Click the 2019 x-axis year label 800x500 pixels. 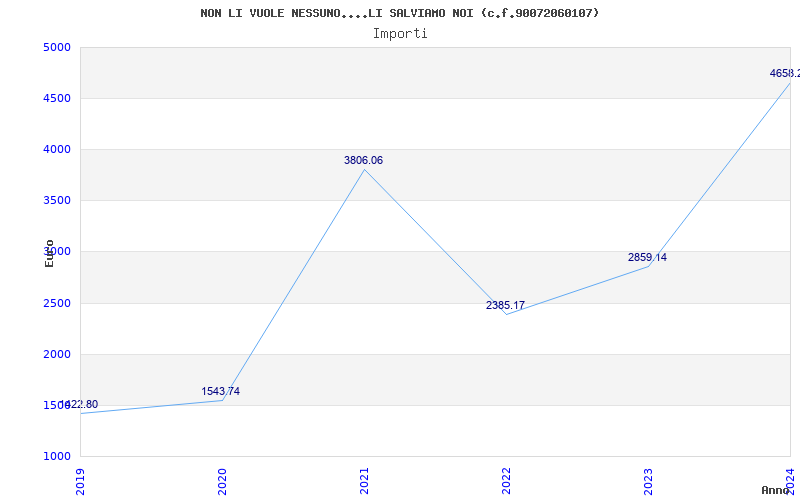(80, 482)
